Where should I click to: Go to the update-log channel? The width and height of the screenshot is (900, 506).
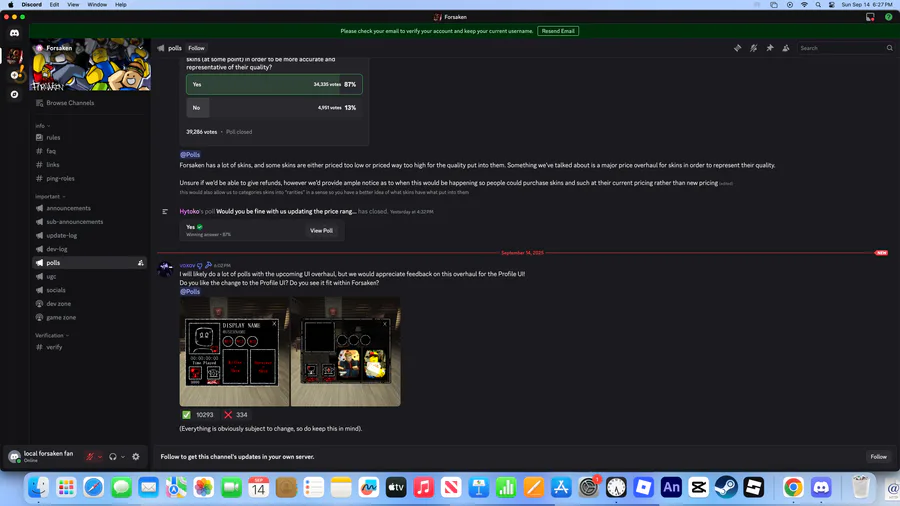90,236
